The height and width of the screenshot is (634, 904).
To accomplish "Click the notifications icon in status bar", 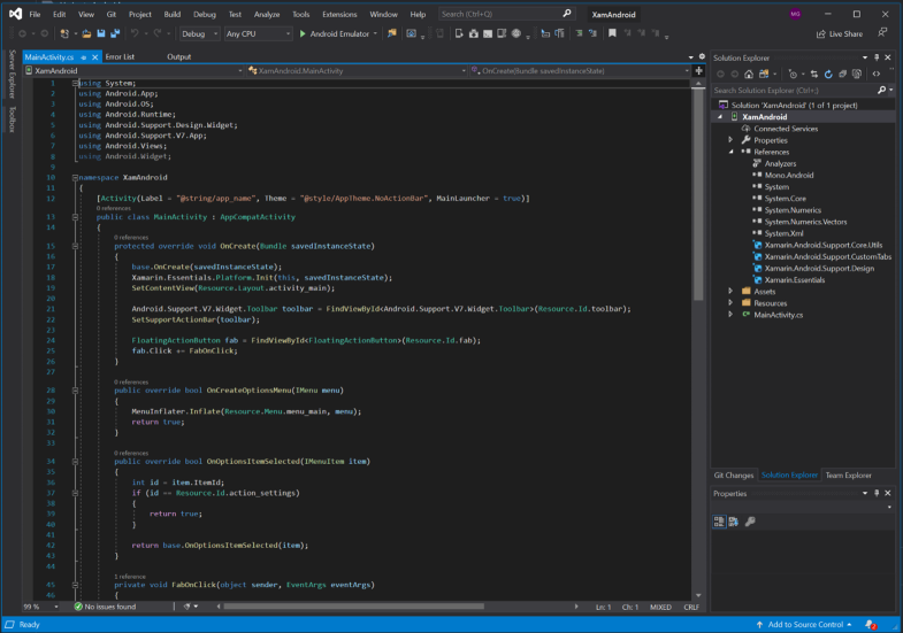I will click(872, 624).
